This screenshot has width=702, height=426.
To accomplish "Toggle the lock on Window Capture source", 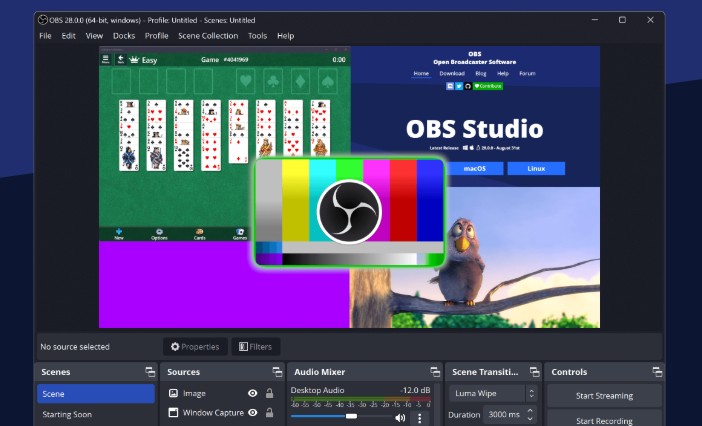I will [270, 413].
